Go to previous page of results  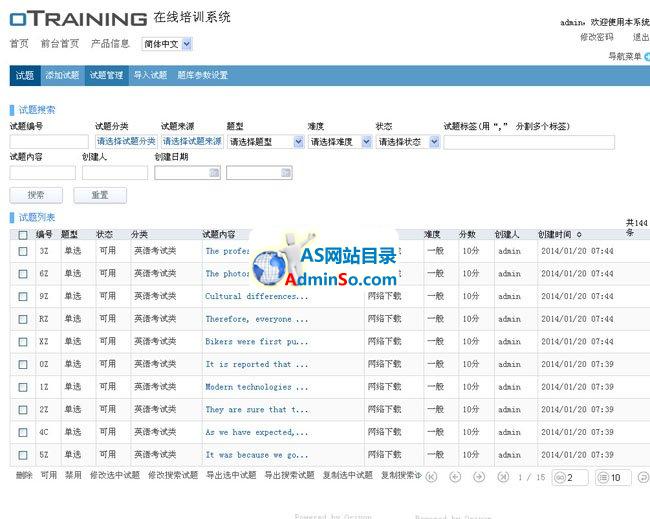(455, 477)
